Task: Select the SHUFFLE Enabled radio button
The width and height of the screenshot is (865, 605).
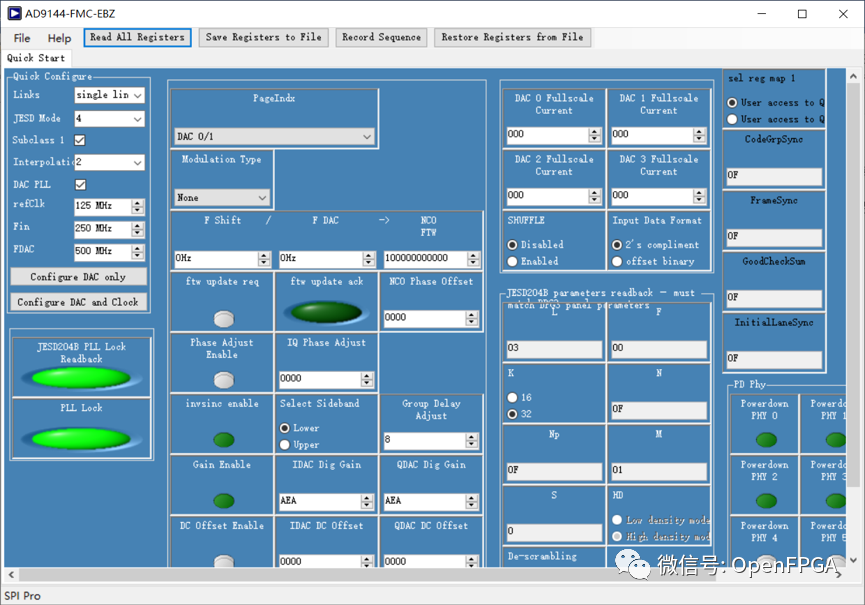Action: pos(513,261)
